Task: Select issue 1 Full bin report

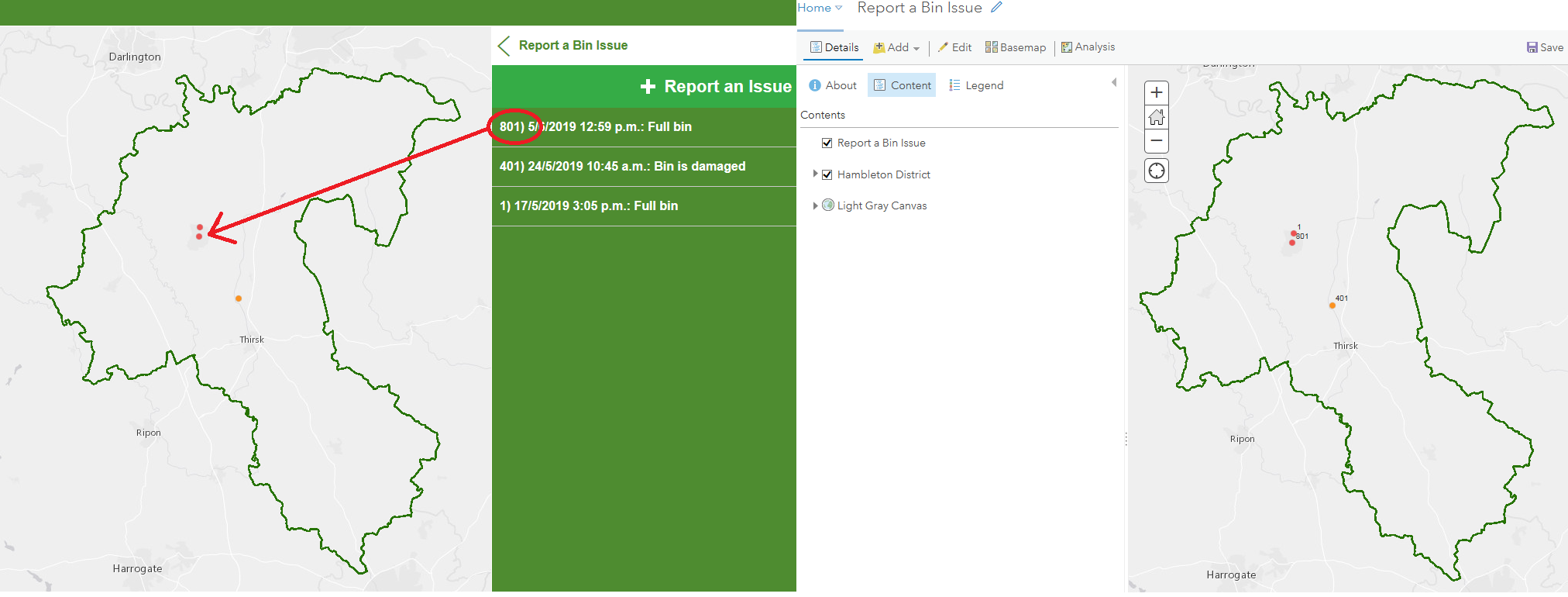Action: tap(644, 206)
